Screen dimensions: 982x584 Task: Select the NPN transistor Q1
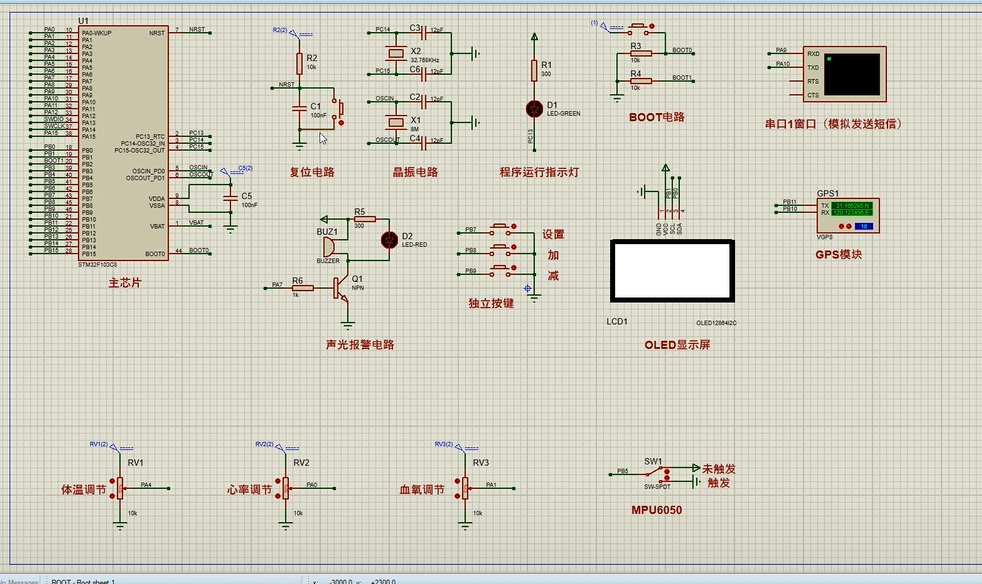340,288
